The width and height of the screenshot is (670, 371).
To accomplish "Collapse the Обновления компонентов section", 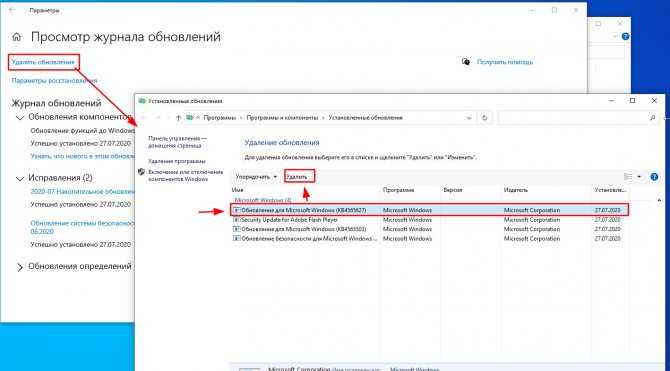I will coord(20,118).
